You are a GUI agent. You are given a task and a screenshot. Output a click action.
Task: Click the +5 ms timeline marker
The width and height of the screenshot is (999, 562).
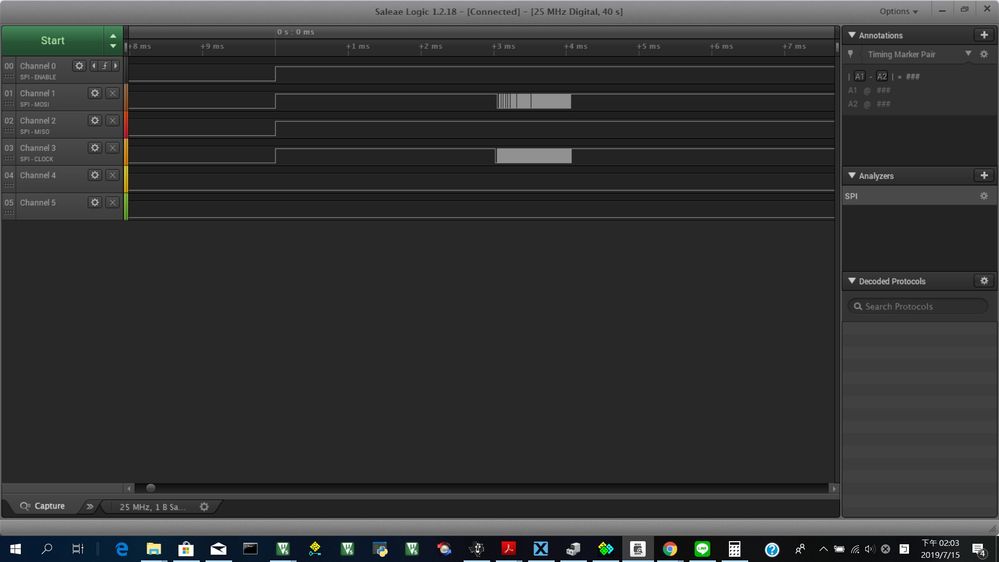click(x=648, y=47)
